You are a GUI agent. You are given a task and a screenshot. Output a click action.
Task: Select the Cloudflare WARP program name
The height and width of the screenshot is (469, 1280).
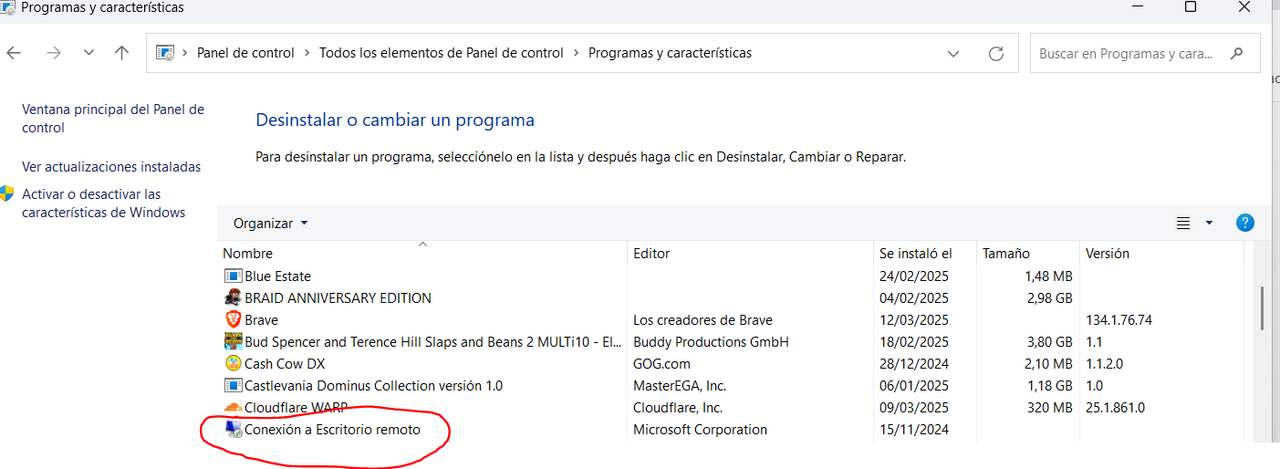tap(298, 408)
